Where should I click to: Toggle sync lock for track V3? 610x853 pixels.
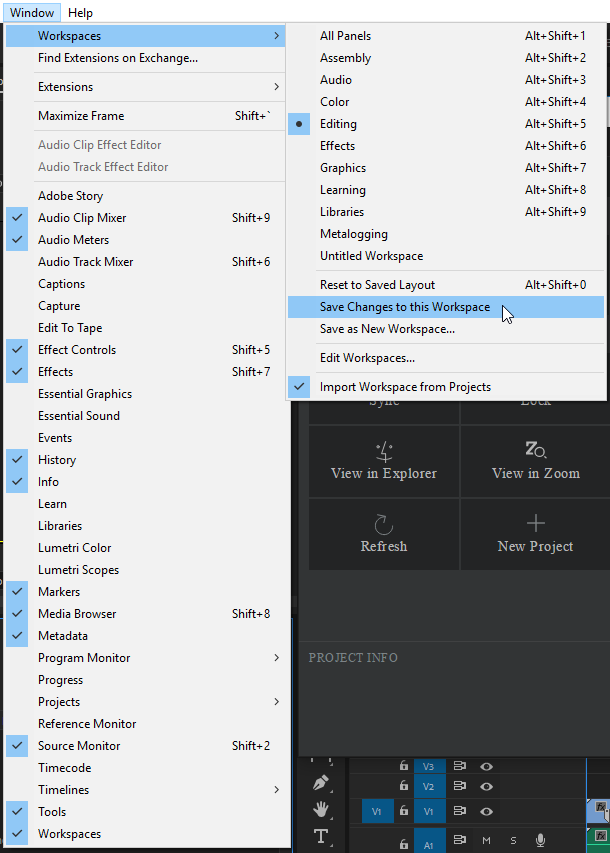pos(460,766)
